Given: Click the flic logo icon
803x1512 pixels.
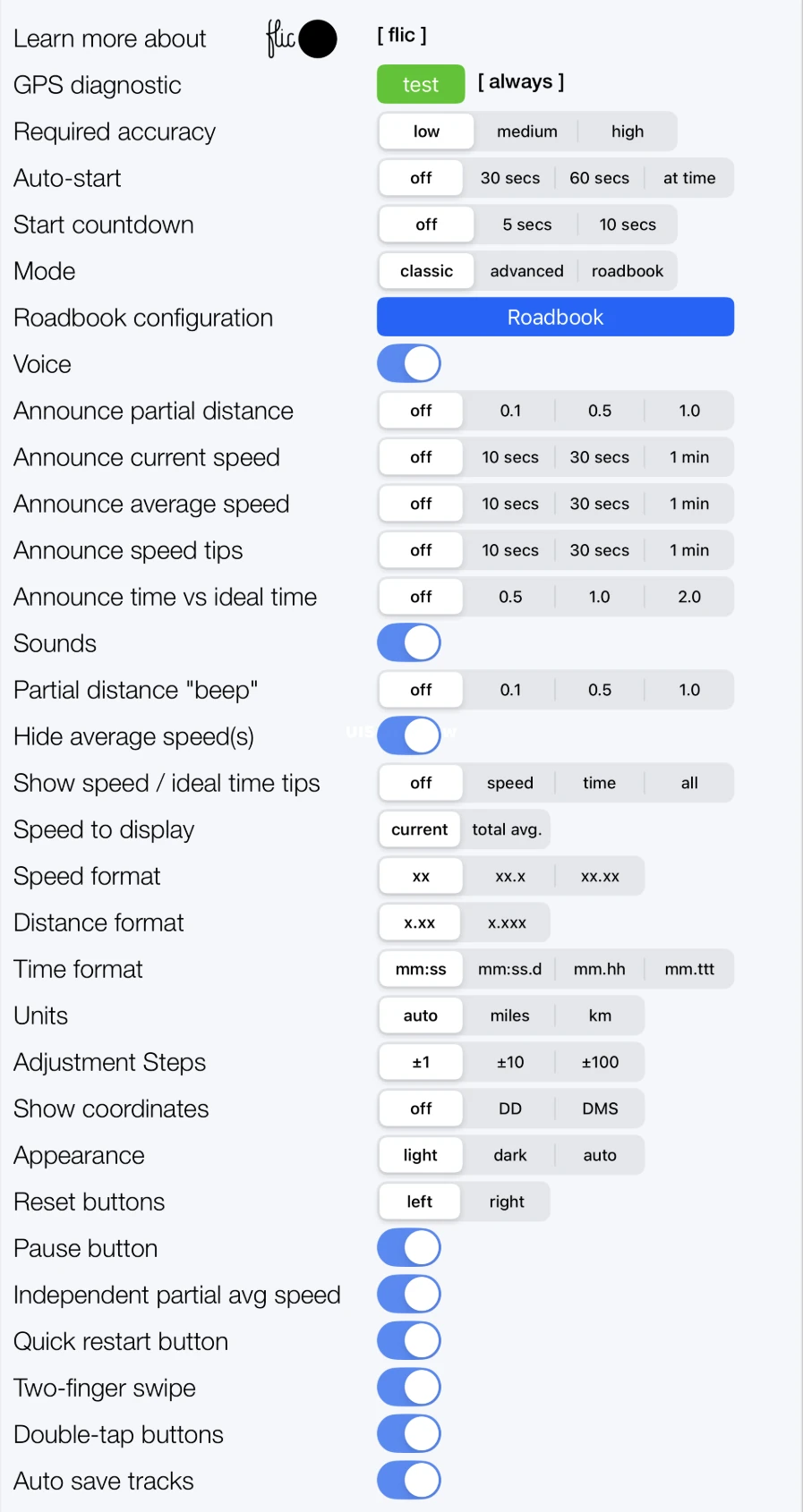Looking at the screenshot, I should 301,38.
